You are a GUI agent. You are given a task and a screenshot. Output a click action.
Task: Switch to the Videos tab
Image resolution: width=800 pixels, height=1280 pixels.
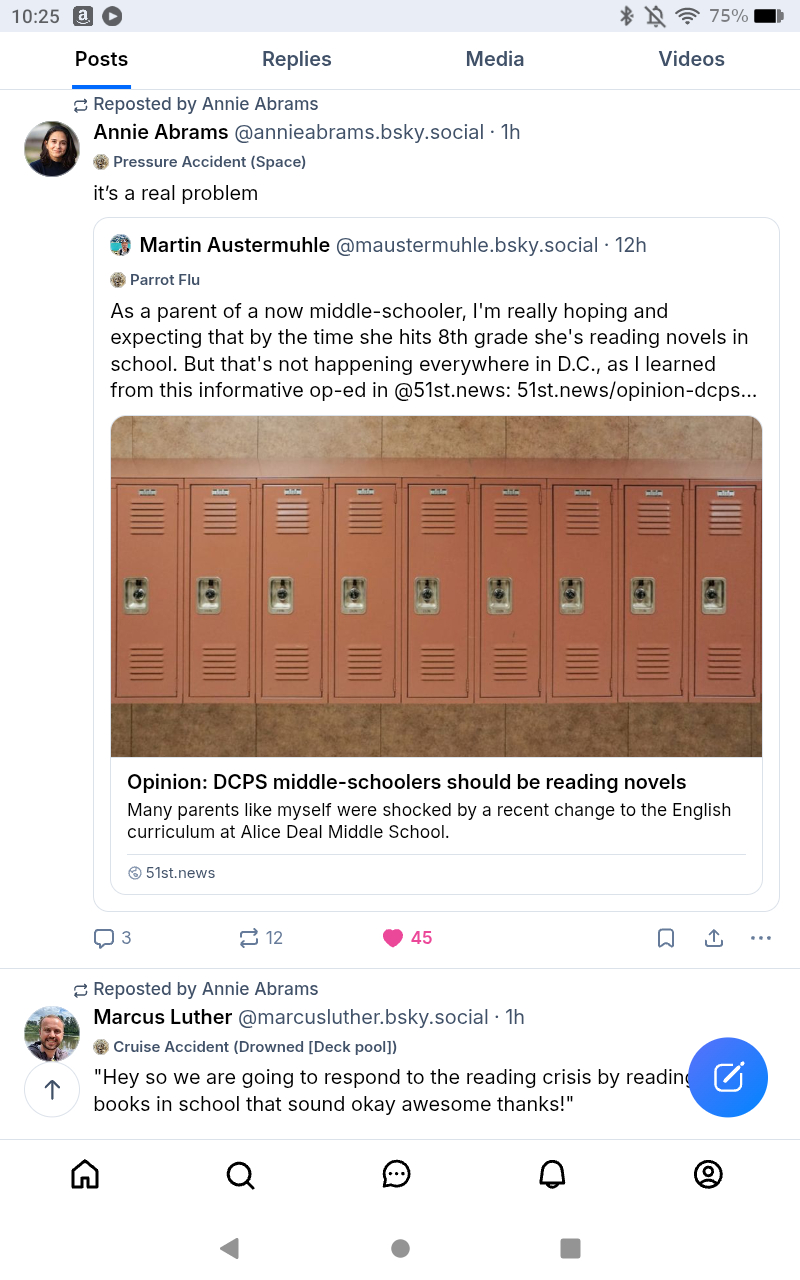[x=691, y=59]
